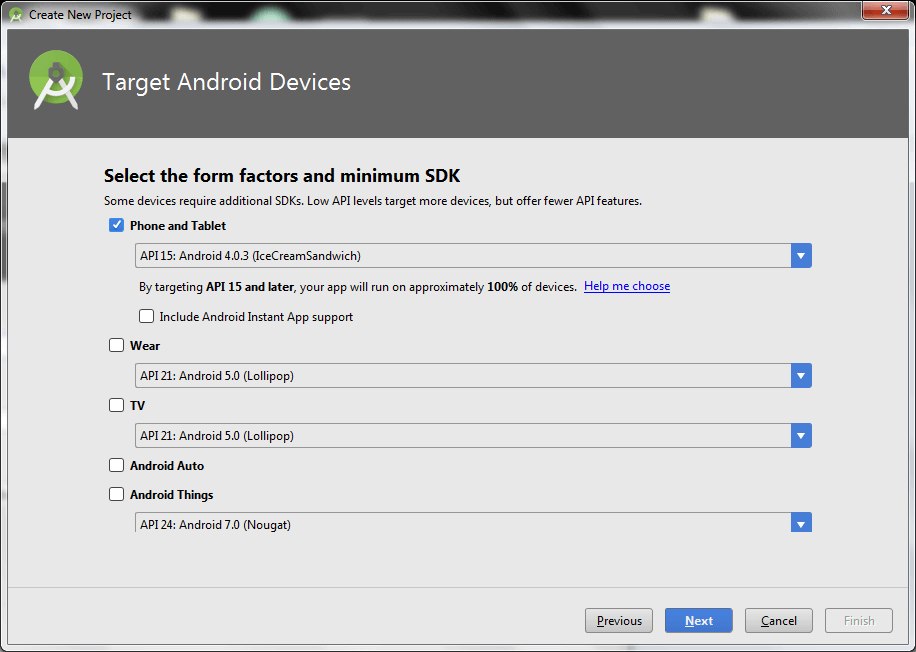Close the Create New Project window

tap(884, 11)
